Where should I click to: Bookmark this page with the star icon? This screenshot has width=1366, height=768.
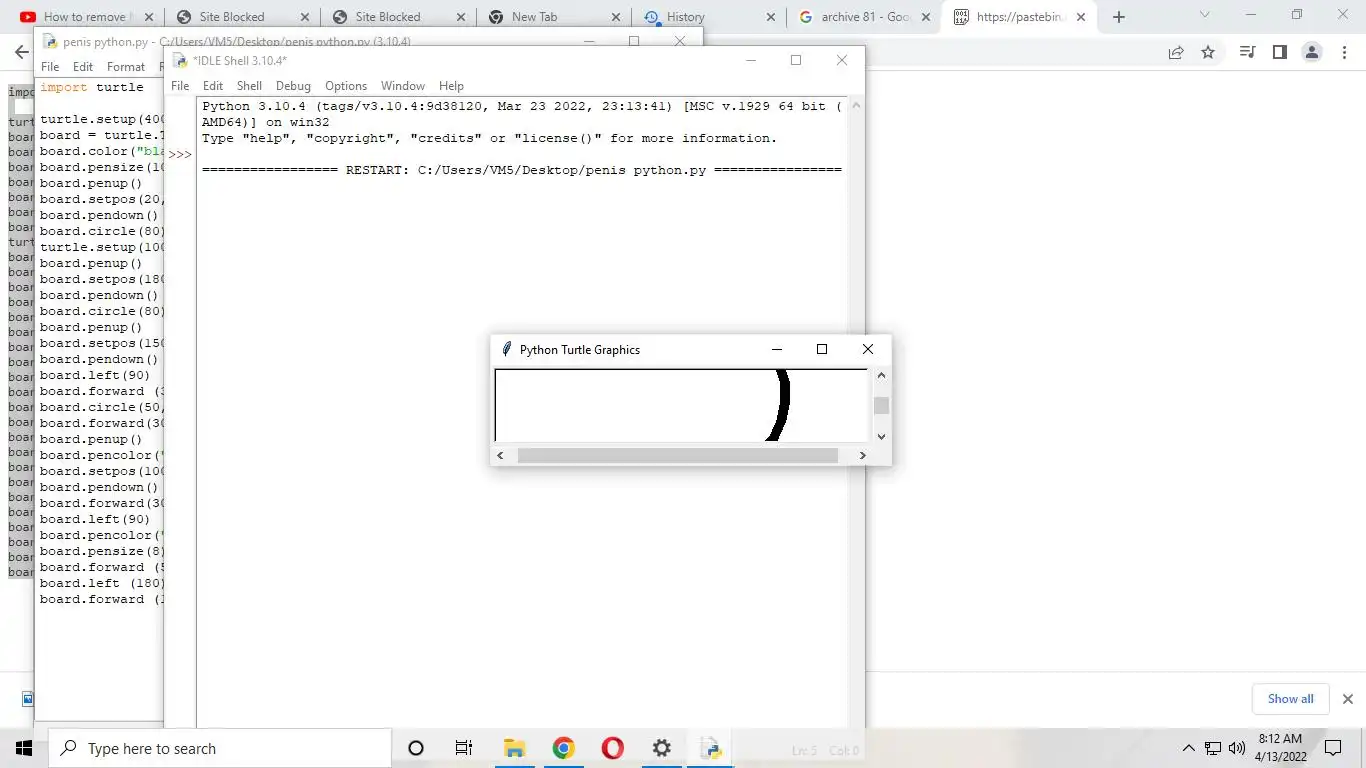point(1208,53)
